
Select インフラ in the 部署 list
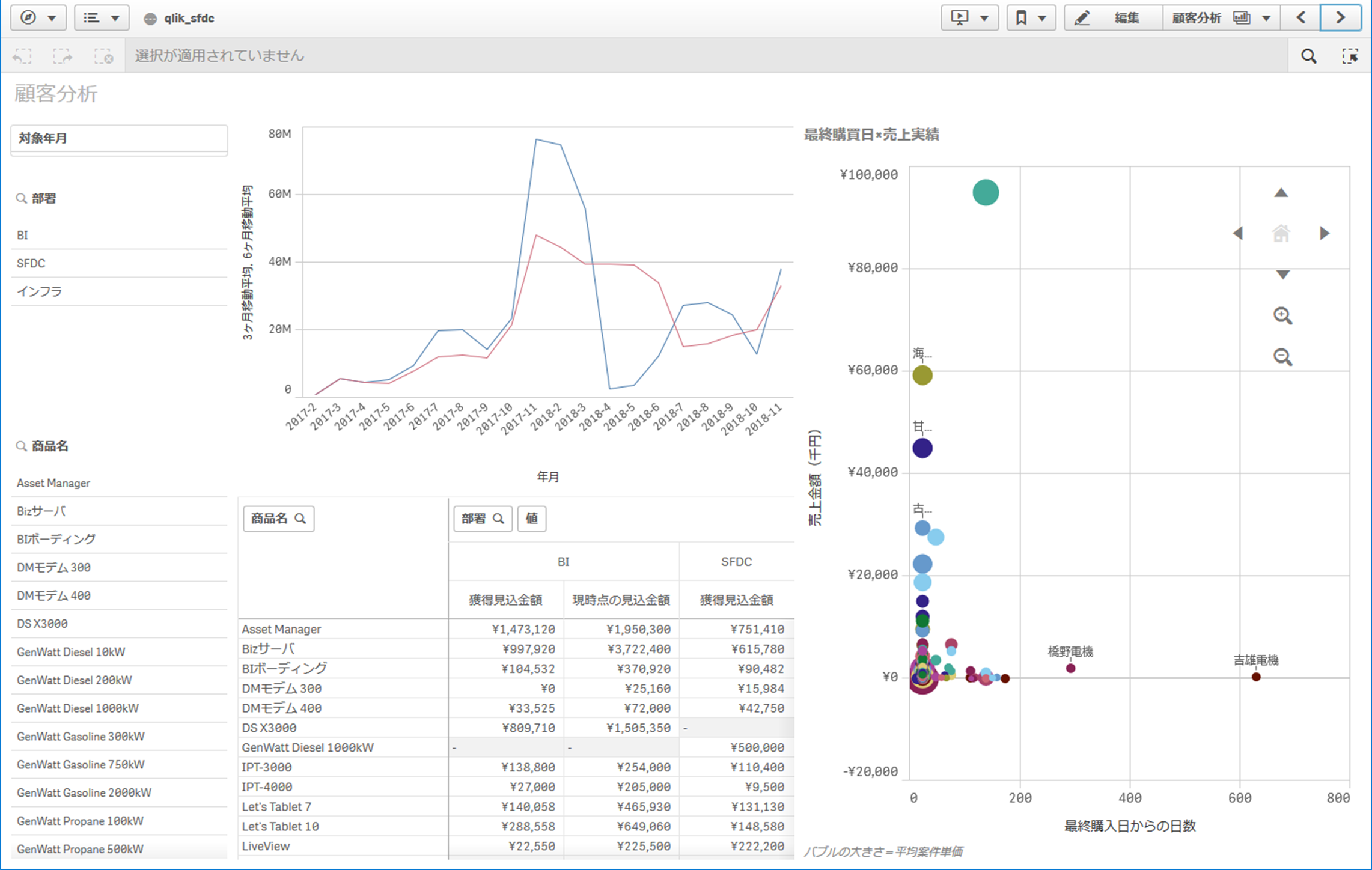119,291
